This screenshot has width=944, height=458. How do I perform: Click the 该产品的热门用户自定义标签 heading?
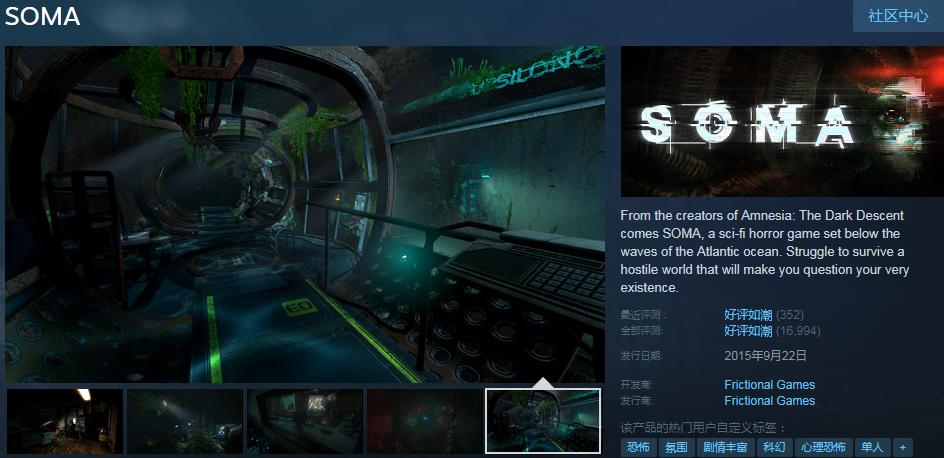(x=703, y=428)
